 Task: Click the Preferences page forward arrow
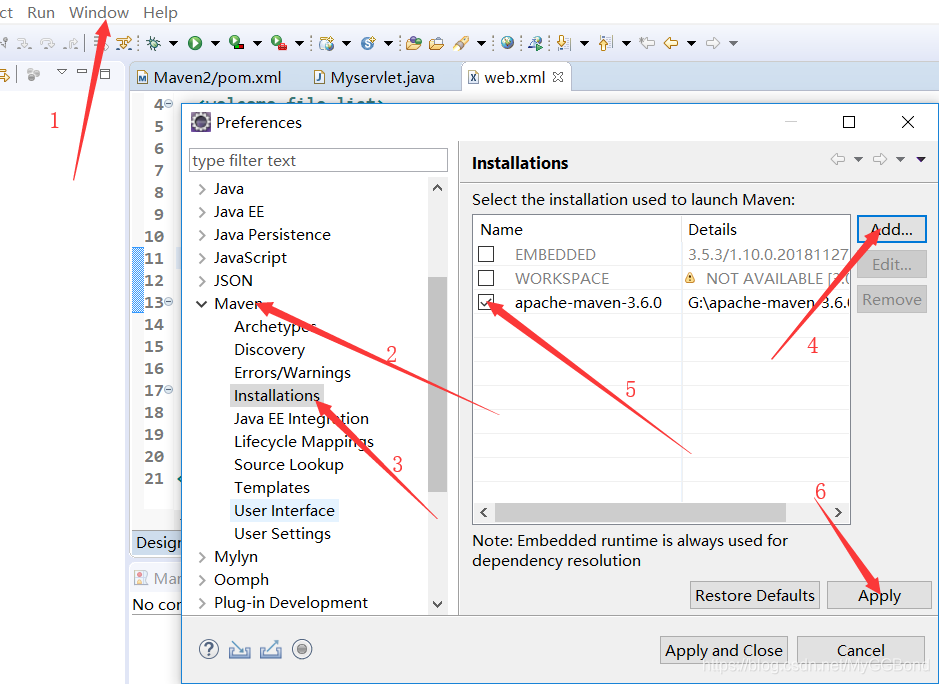point(880,159)
